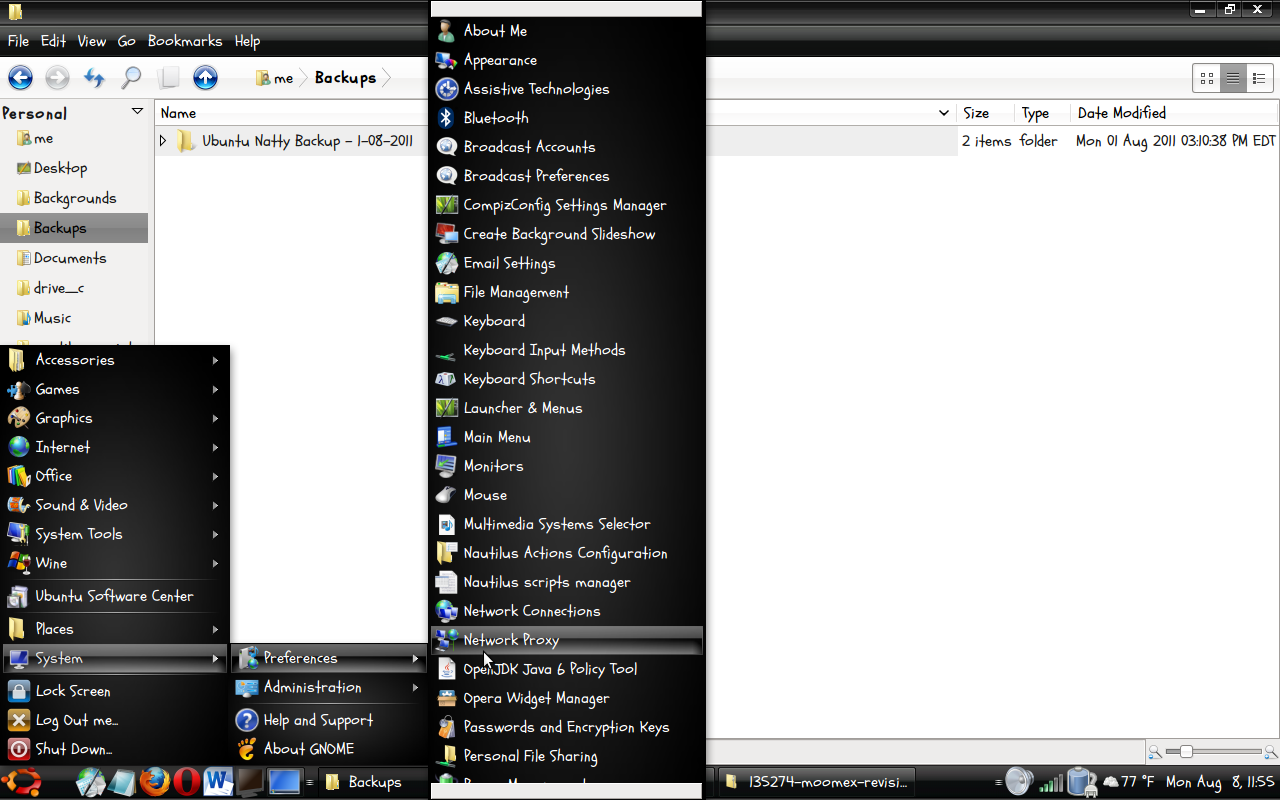The width and height of the screenshot is (1280, 800).
Task: Open the Ubuntu logo main menu button
Action: coord(20,782)
